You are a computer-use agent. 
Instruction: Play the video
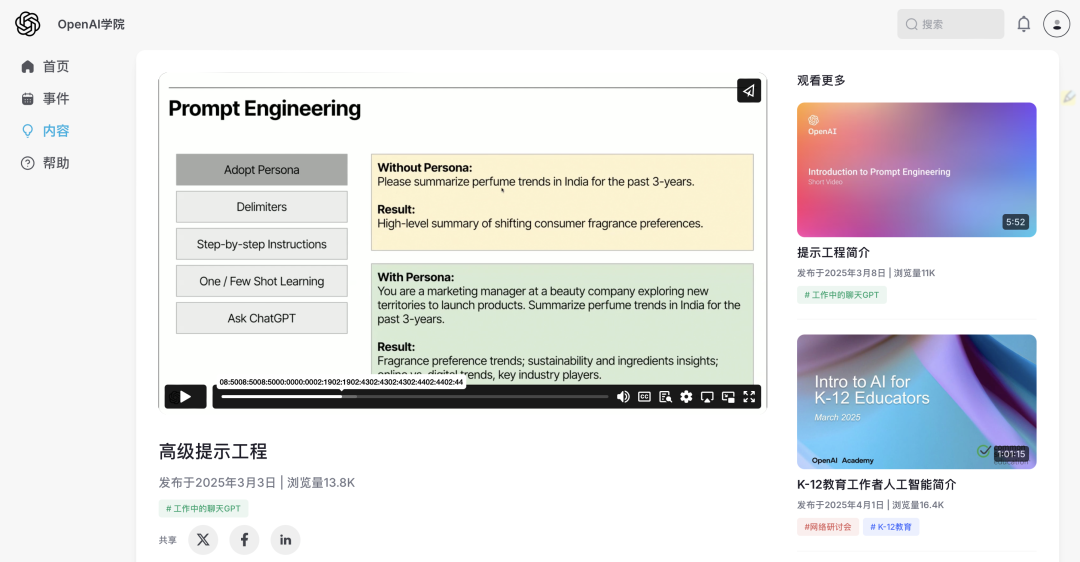pyautogui.click(x=185, y=397)
